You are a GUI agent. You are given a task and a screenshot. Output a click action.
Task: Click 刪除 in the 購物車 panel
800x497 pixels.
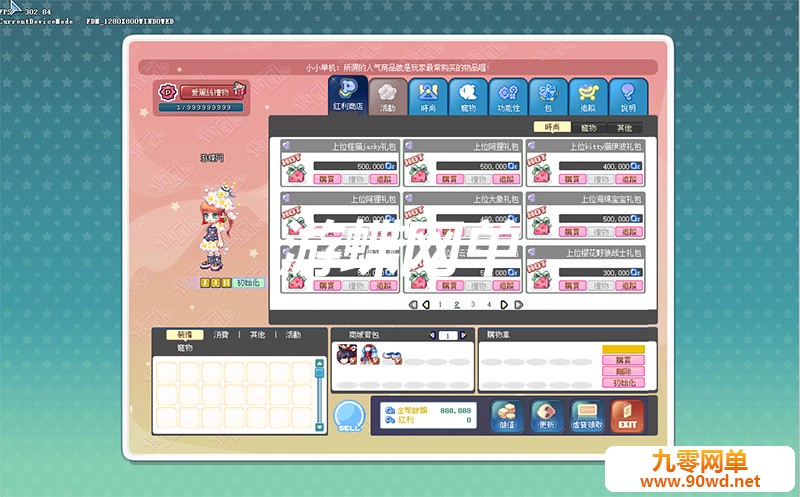click(623, 371)
